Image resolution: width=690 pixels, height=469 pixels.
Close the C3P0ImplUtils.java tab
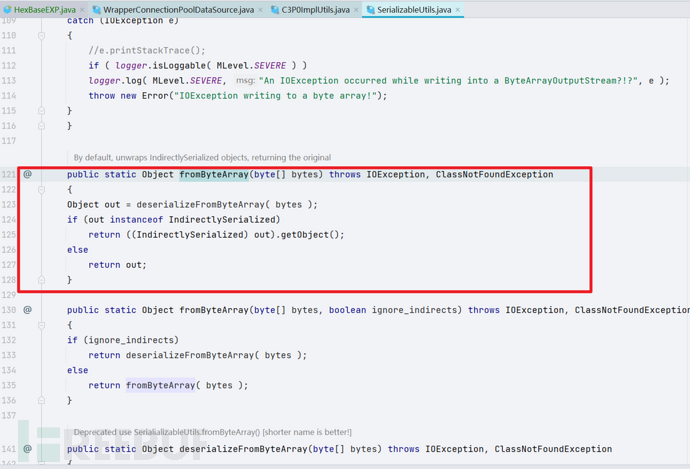click(x=356, y=10)
